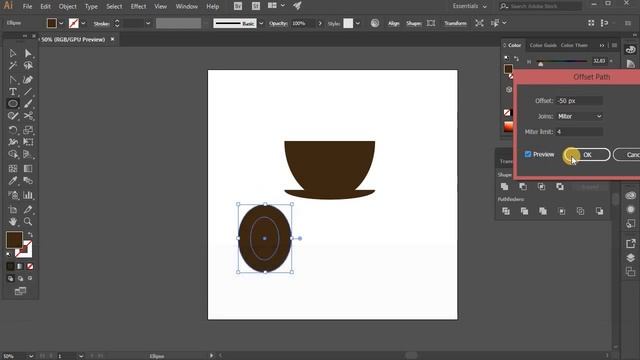Select the Zoom tool
The width and height of the screenshot is (640, 360).
pyautogui.click(x=28, y=222)
